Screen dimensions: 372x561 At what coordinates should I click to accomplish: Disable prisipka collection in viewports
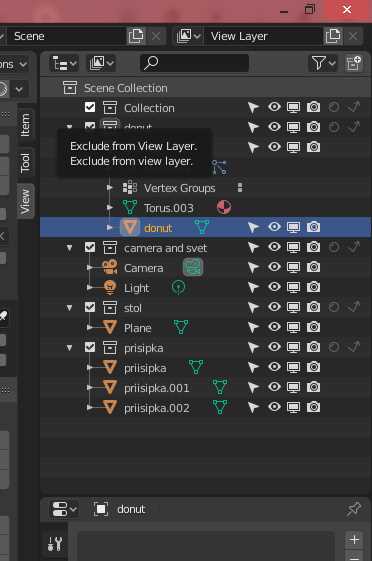(x=294, y=347)
